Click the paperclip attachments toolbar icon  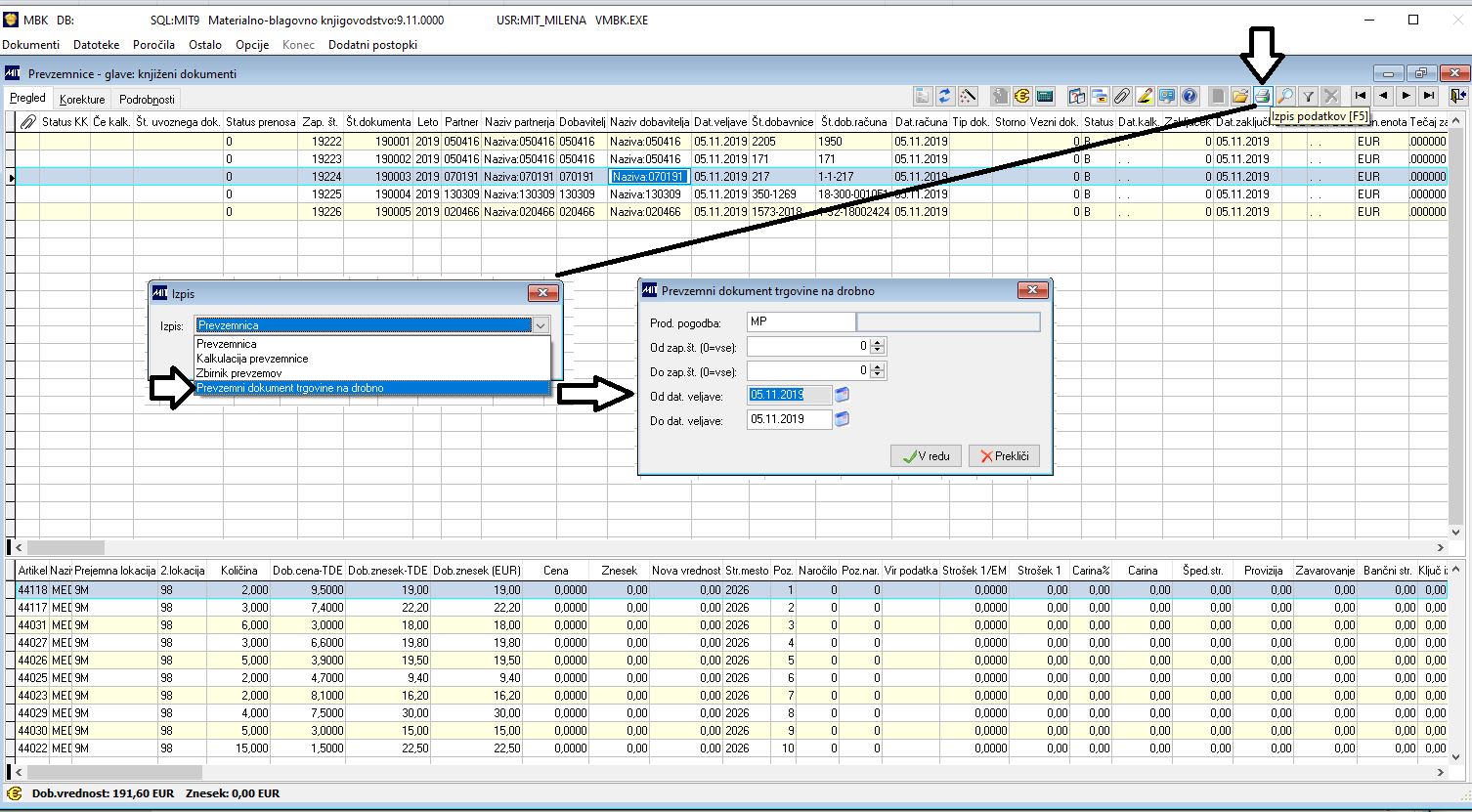tap(1122, 96)
